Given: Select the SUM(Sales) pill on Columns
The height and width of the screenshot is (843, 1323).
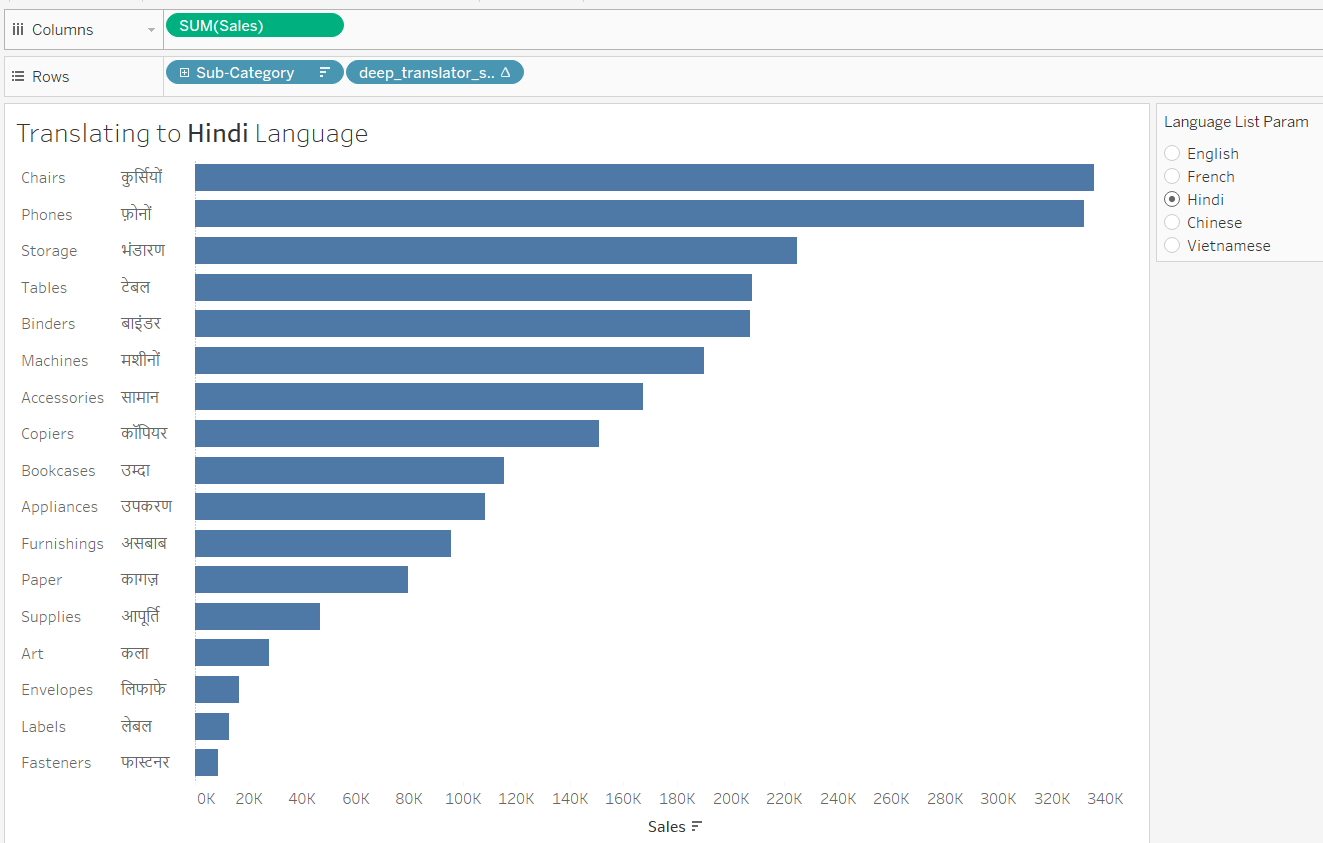Looking at the screenshot, I should point(255,26).
